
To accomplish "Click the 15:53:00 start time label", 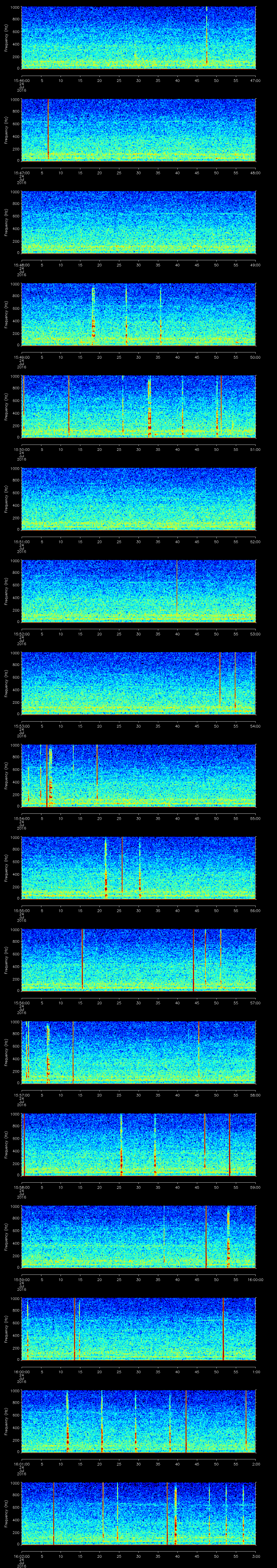I will click(22, 726).
